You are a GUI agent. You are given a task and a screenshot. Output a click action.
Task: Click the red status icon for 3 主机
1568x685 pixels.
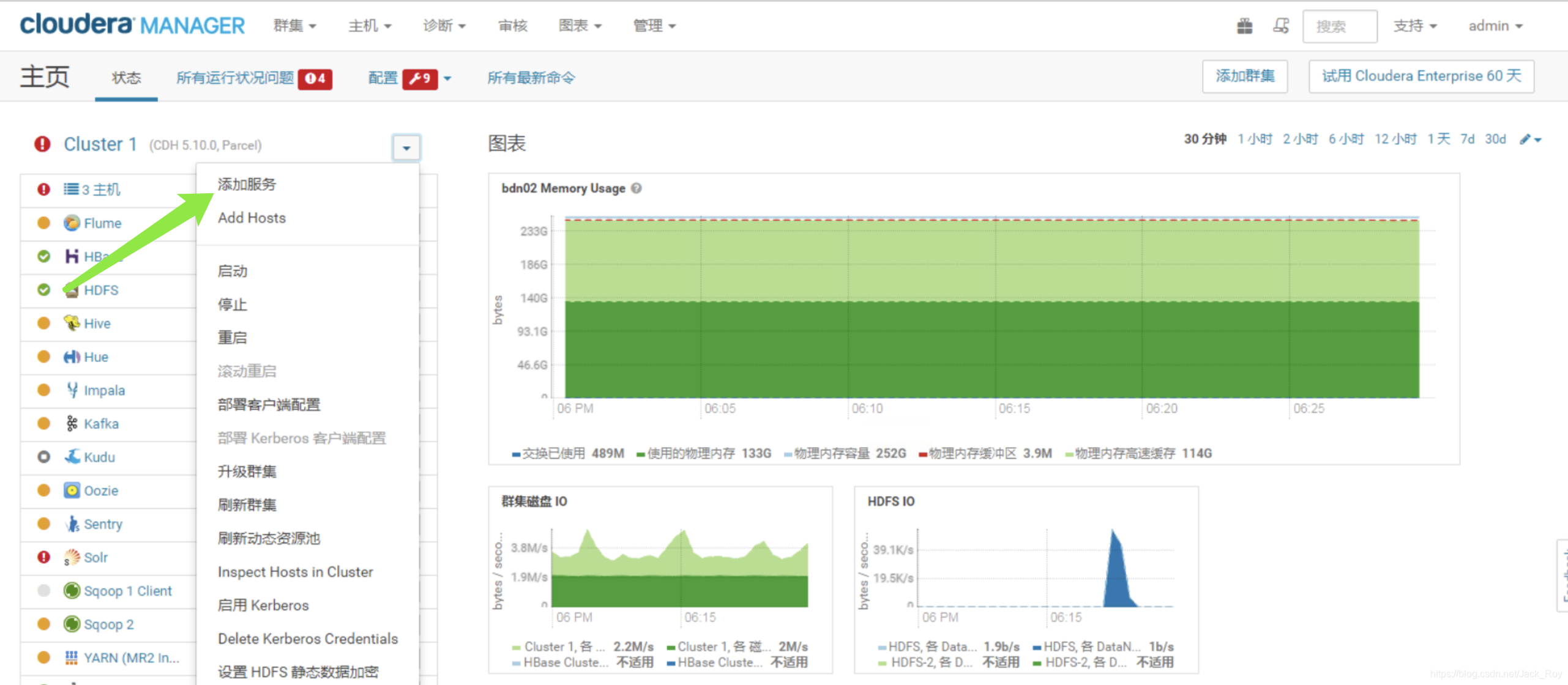point(43,189)
